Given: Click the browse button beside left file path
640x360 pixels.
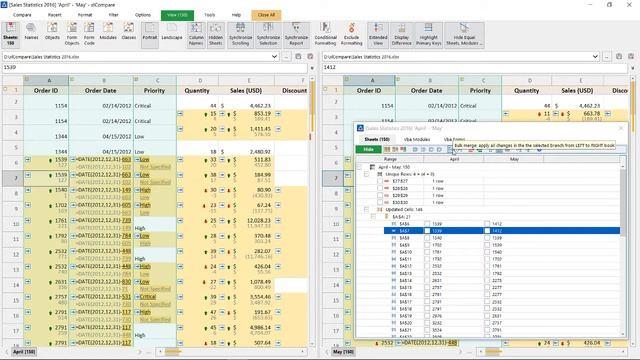Looking at the screenshot, I should click(x=286, y=57).
